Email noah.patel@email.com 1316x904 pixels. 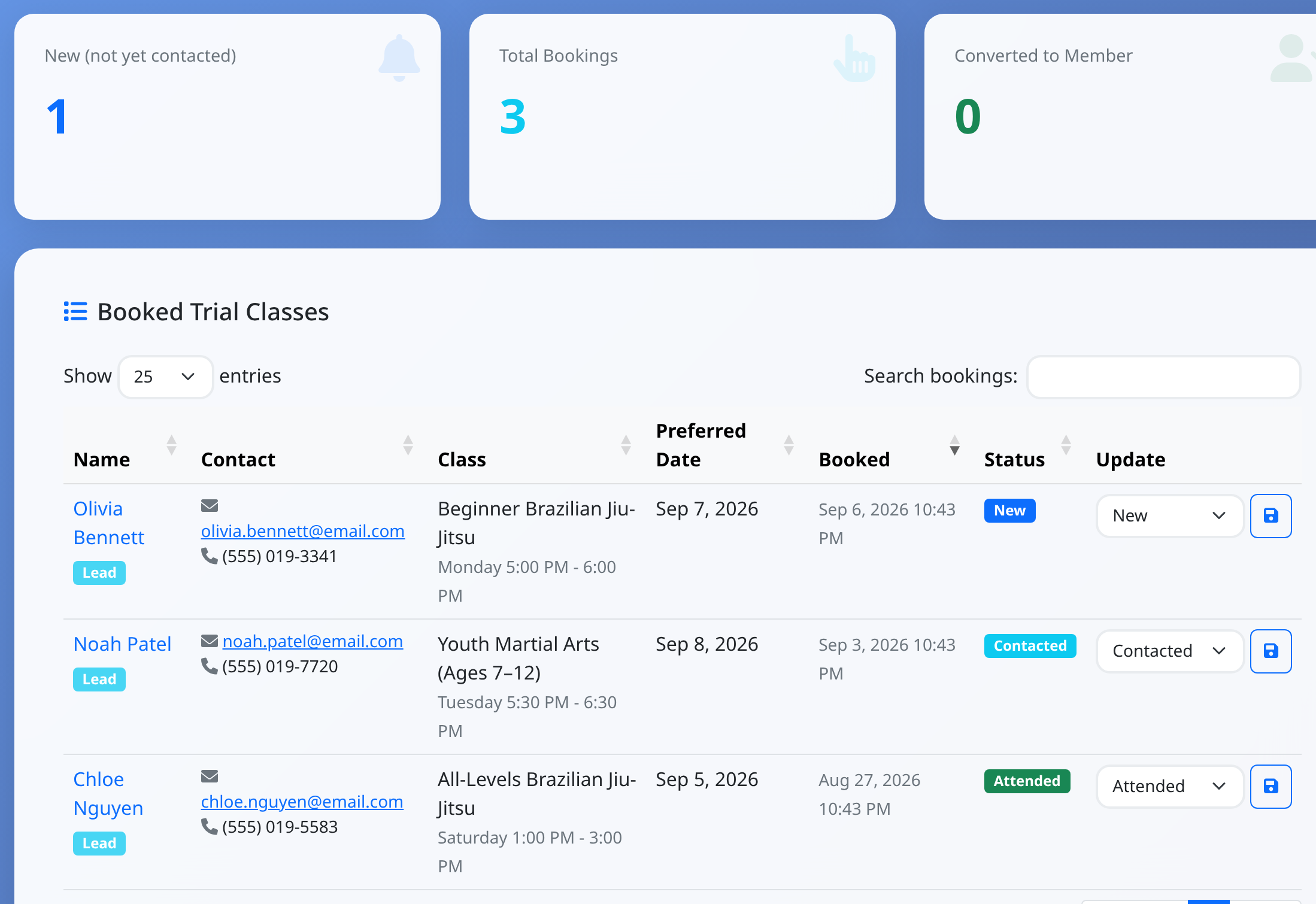pyautogui.click(x=313, y=641)
